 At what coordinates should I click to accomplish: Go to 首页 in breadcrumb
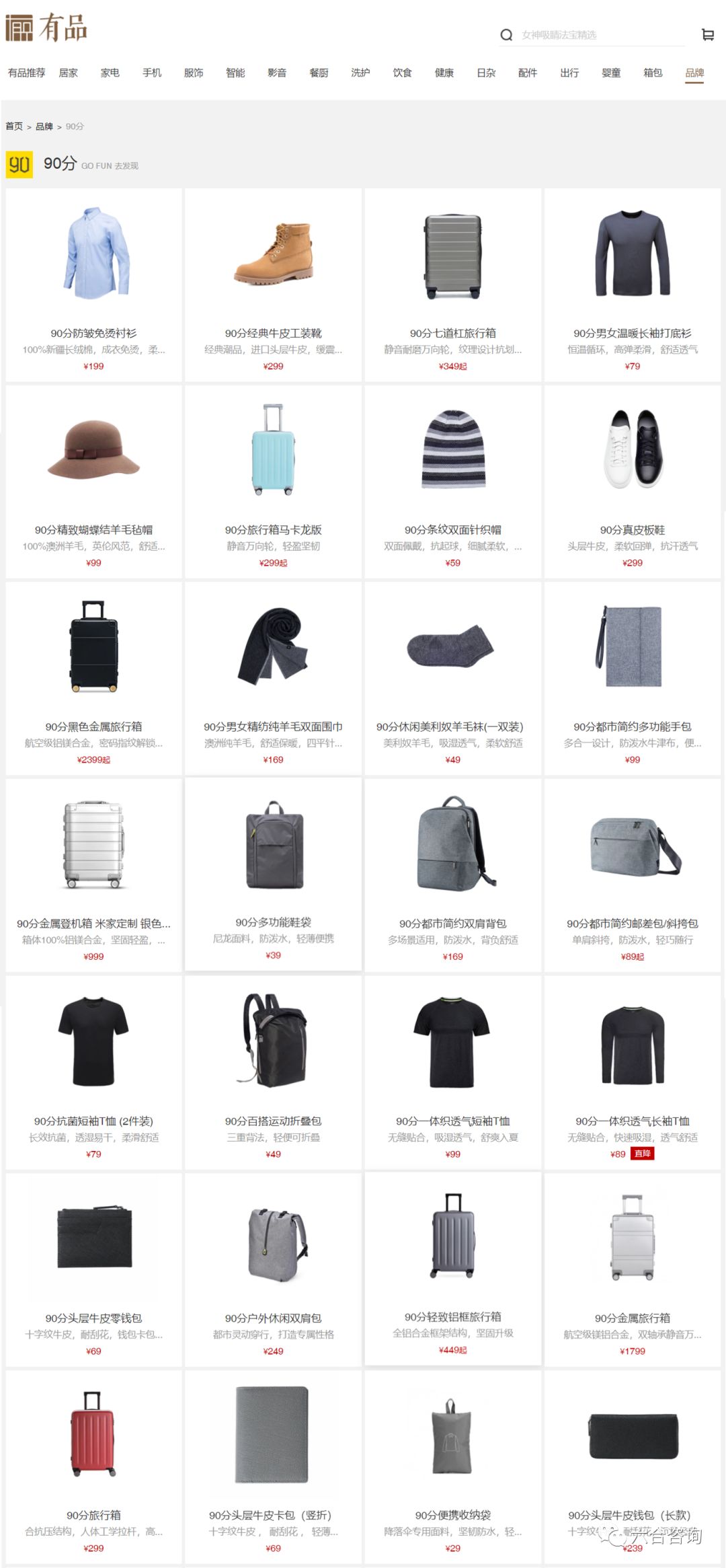pos(14,126)
